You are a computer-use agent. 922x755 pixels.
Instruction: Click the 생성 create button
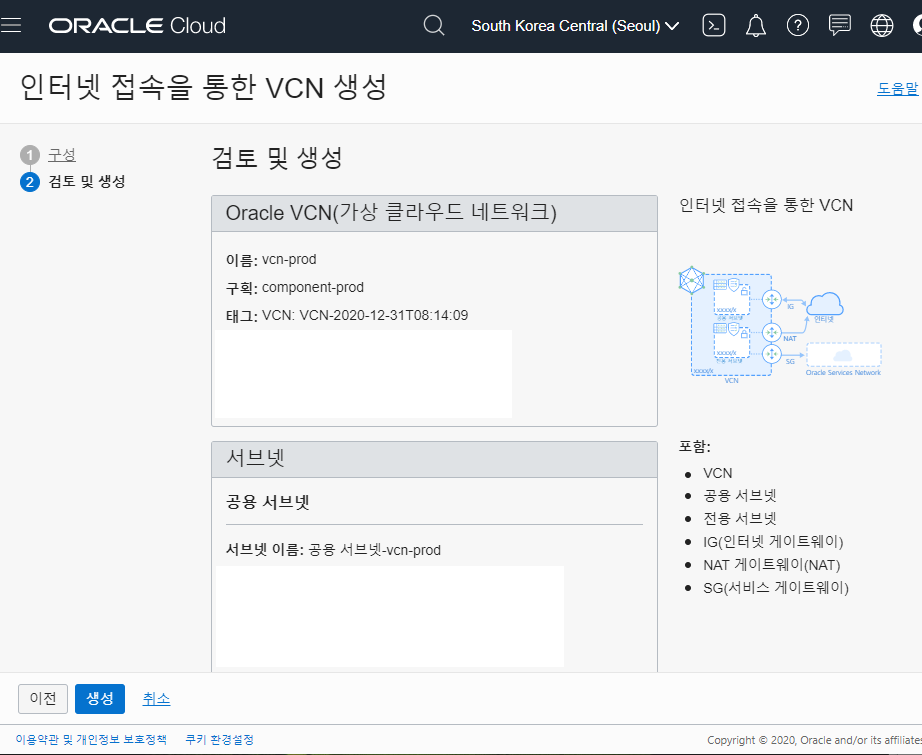(x=100, y=699)
